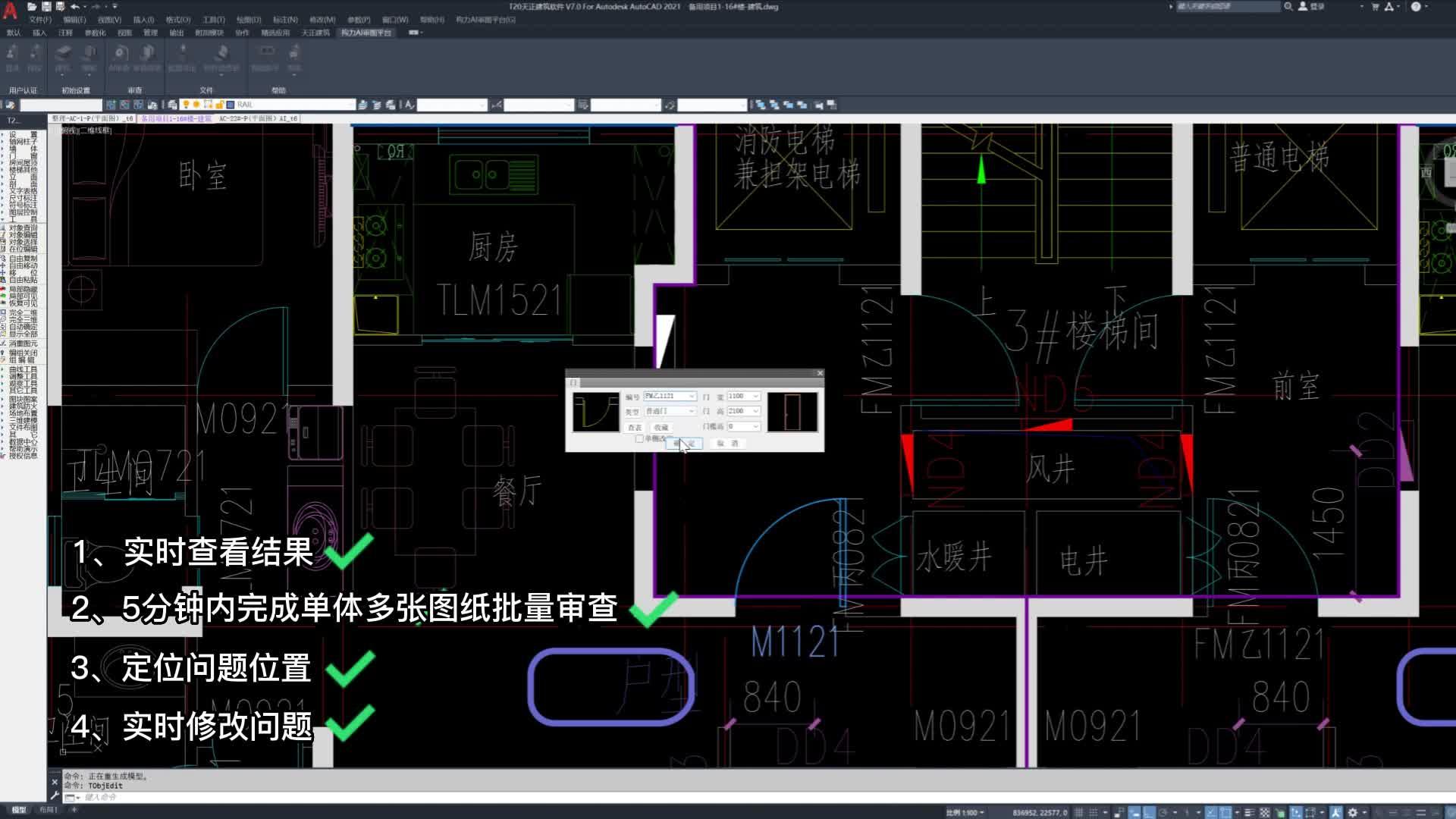Click the help question mark icon
This screenshot has width=1456, height=819.
tap(1415, 6)
